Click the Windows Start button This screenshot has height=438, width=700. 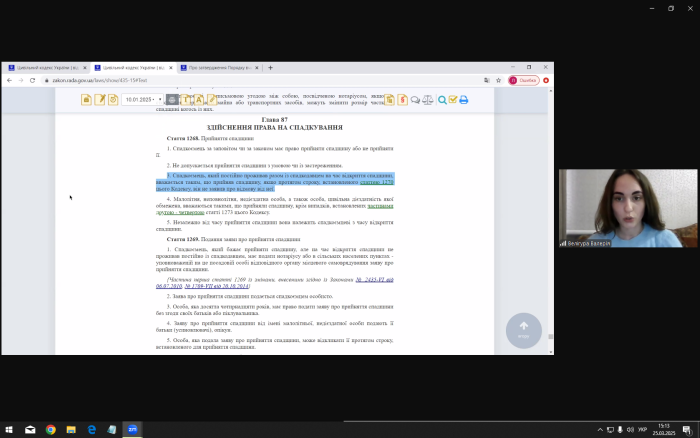click(x=9, y=429)
